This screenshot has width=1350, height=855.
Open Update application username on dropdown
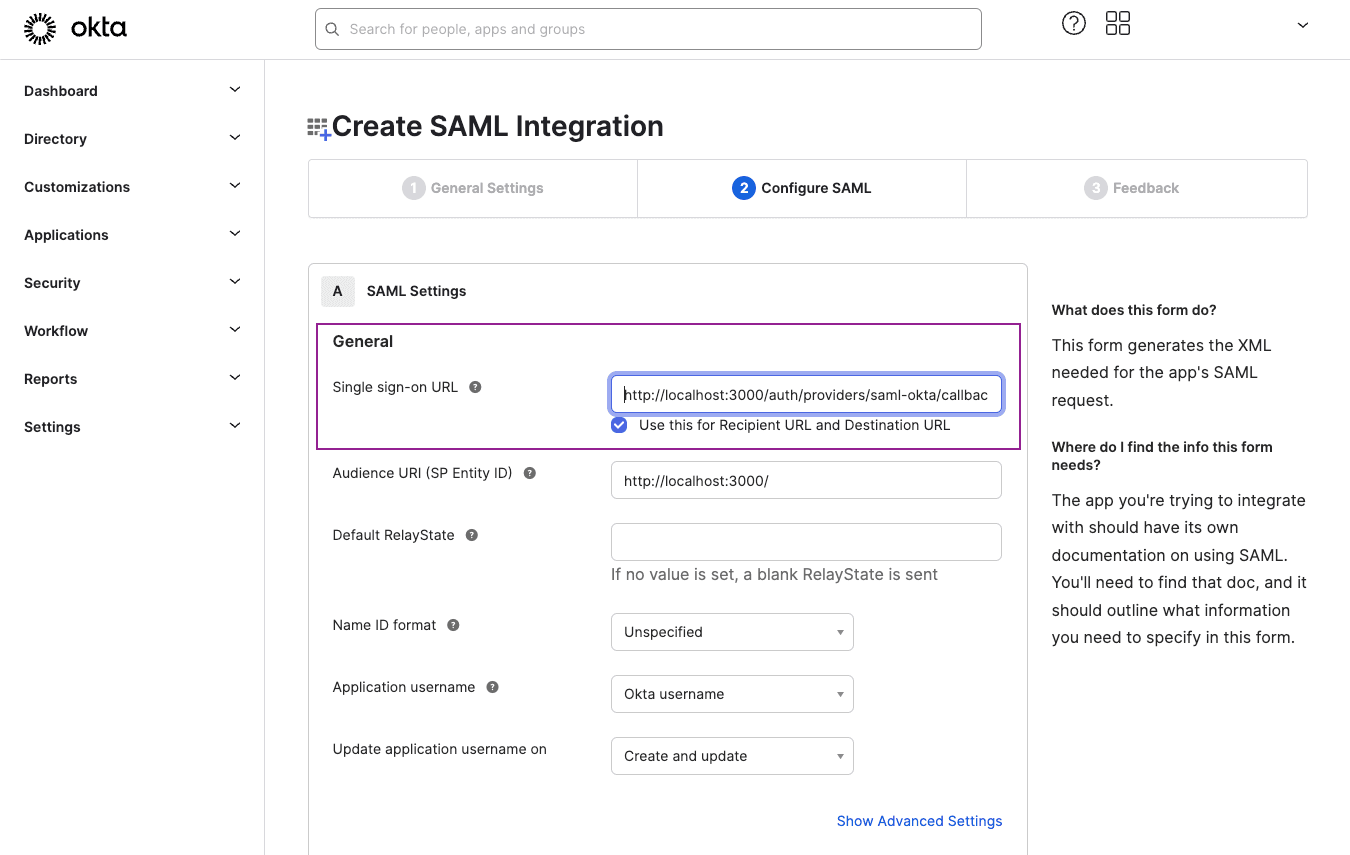click(x=732, y=756)
